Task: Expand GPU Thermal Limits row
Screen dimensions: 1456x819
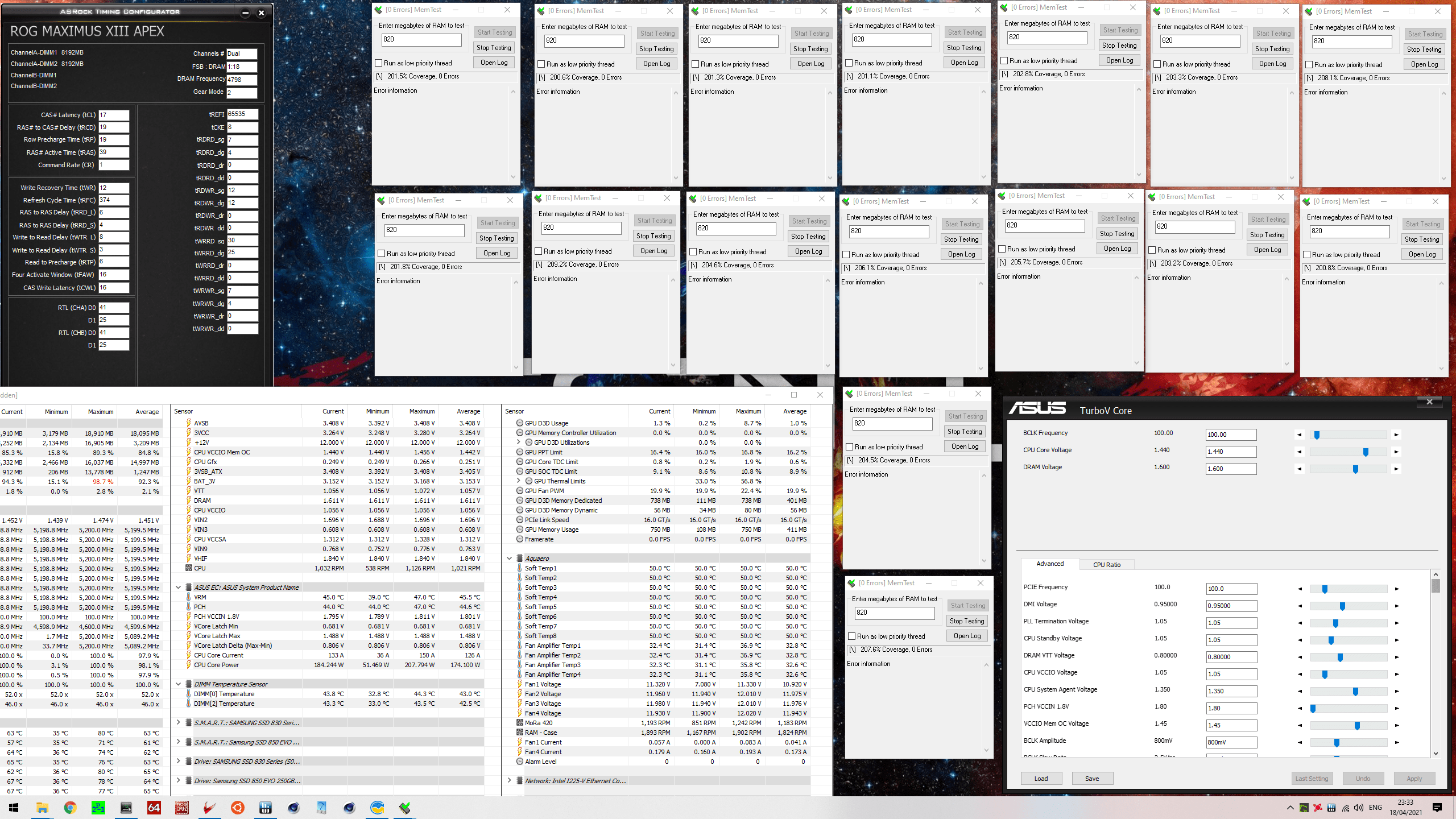Action: [519, 481]
